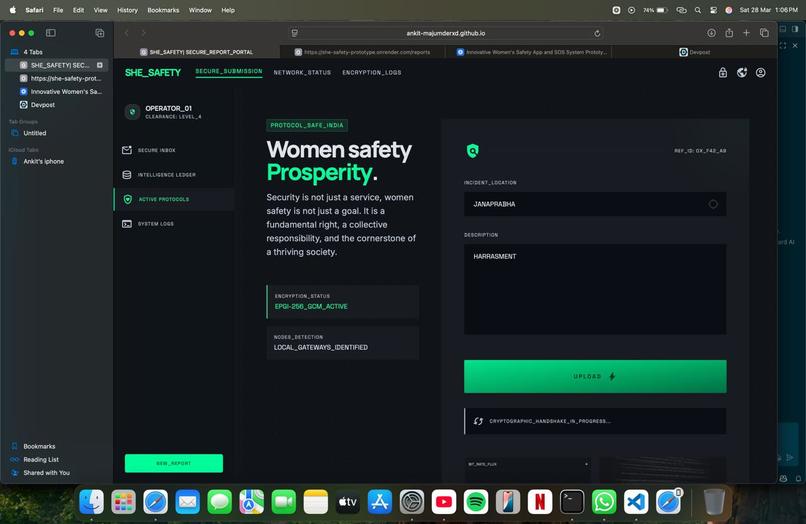Open Bookmarks in Safari's sidebar
Image resolution: width=806 pixels, height=524 pixels.
39,446
